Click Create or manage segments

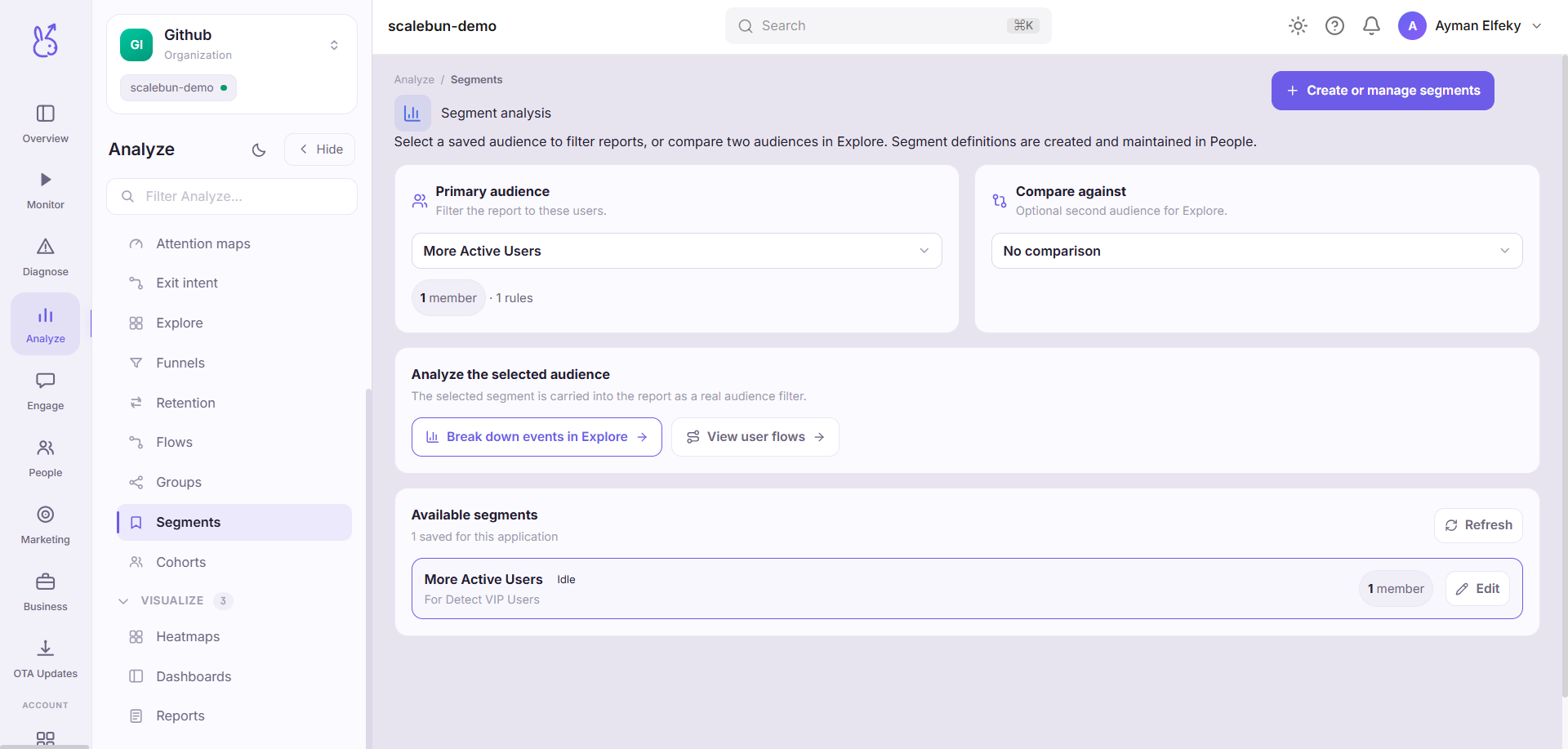pos(1383,91)
